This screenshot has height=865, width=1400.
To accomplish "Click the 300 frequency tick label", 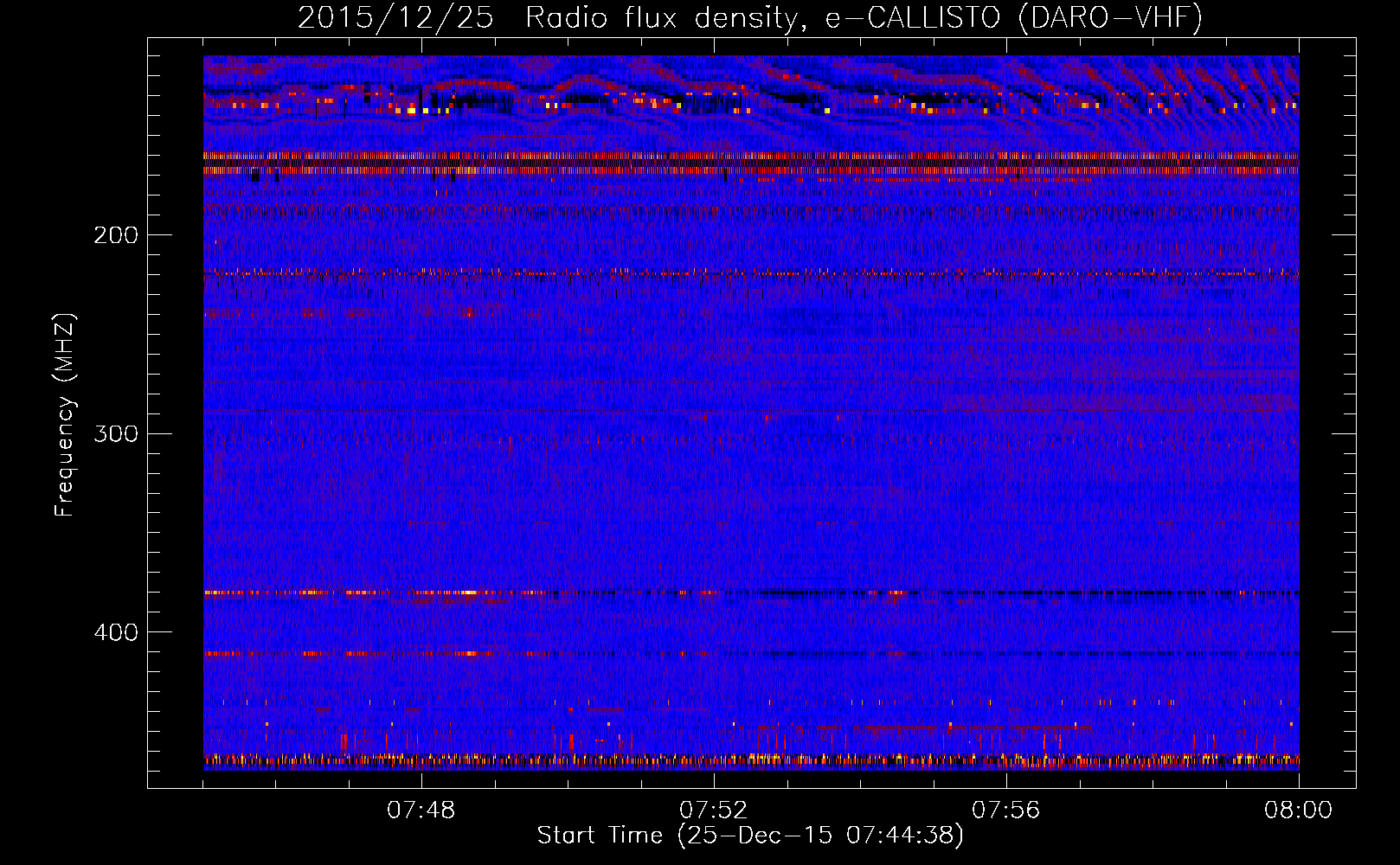I will pyautogui.click(x=116, y=433).
